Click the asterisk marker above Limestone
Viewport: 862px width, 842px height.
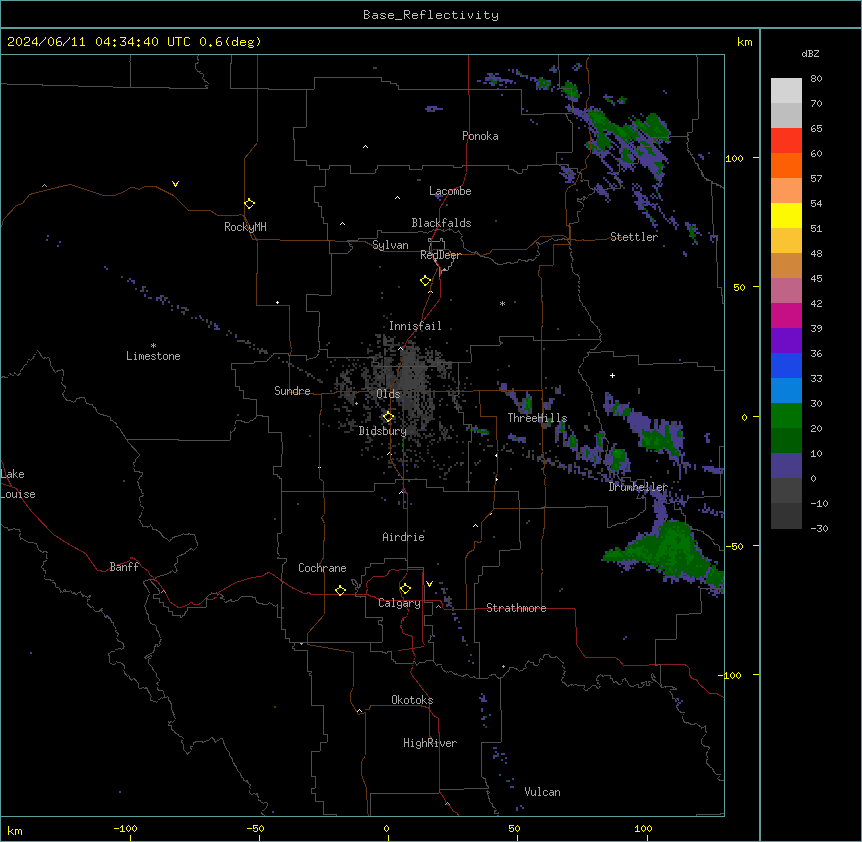153,346
